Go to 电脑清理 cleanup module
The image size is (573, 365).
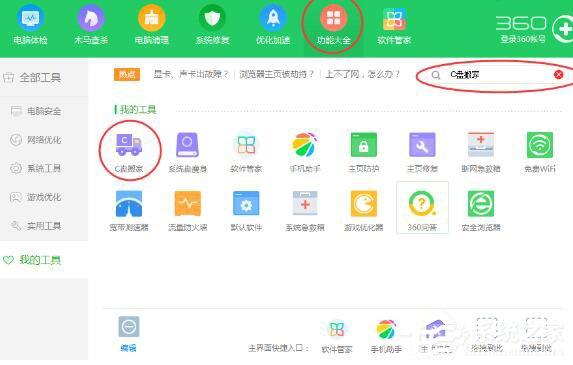(x=151, y=25)
